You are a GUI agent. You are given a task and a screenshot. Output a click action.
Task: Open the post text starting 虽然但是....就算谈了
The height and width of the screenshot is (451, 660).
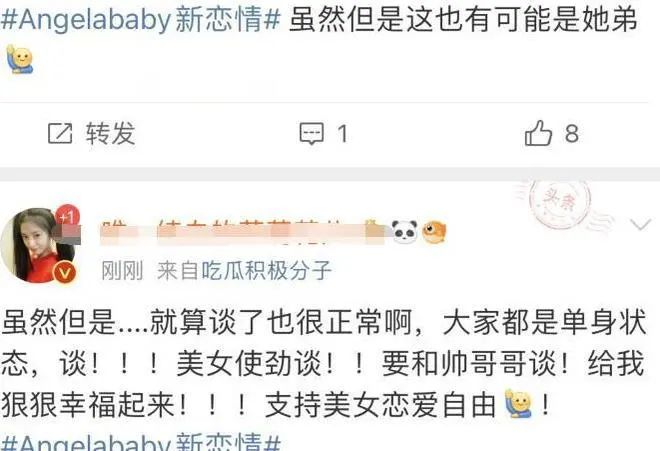click(x=323, y=364)
